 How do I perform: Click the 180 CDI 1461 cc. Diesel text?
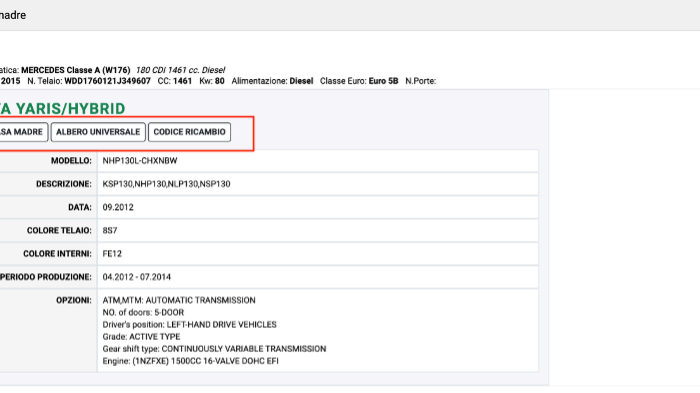pyautogui.click(x=180, y=70)
